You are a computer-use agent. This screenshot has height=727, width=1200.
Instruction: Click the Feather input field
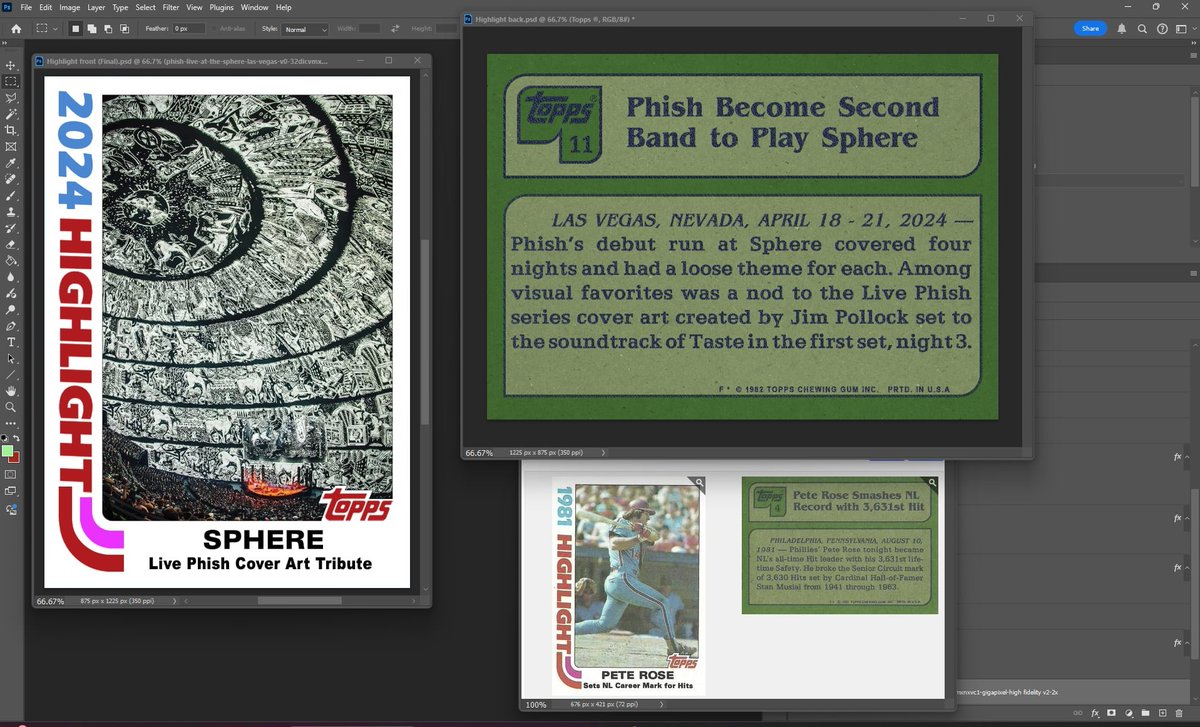click(191, 29)
